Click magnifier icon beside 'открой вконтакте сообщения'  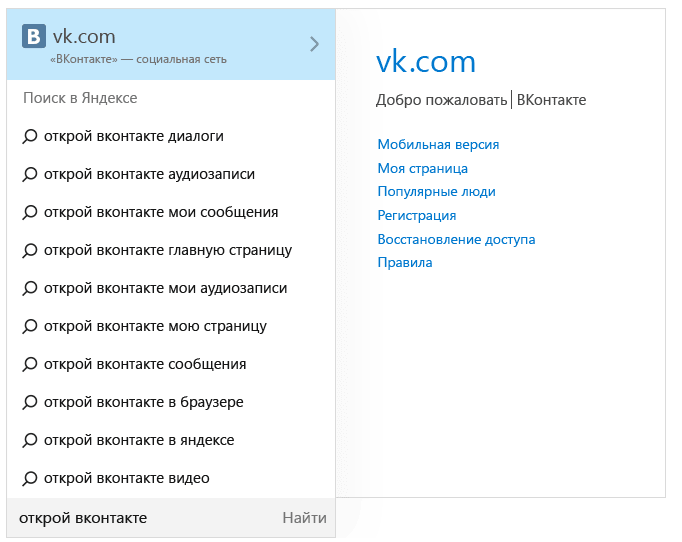click(30, 365)
